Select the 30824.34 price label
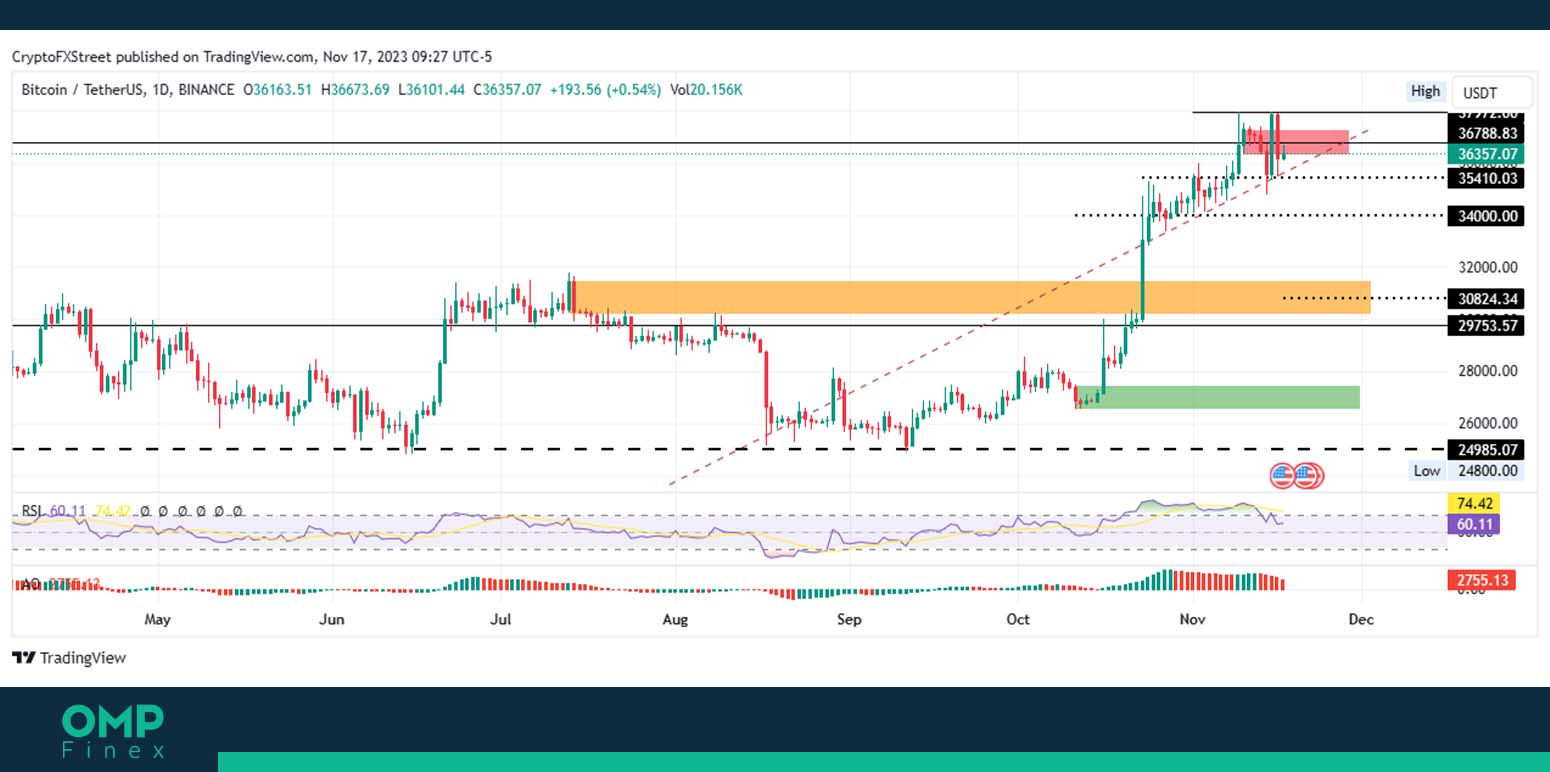1550x772 pixels. 1487,298
